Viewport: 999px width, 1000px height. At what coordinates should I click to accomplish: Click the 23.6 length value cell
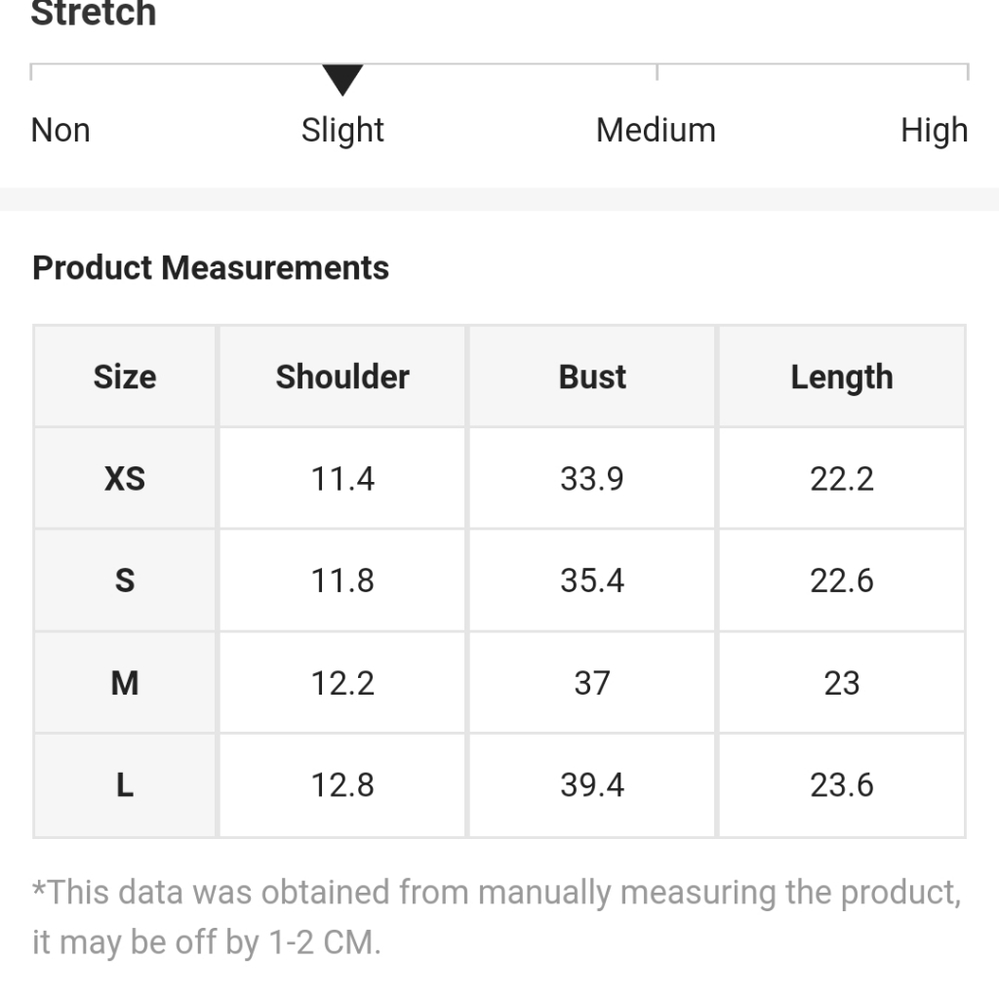coord(842,785)
